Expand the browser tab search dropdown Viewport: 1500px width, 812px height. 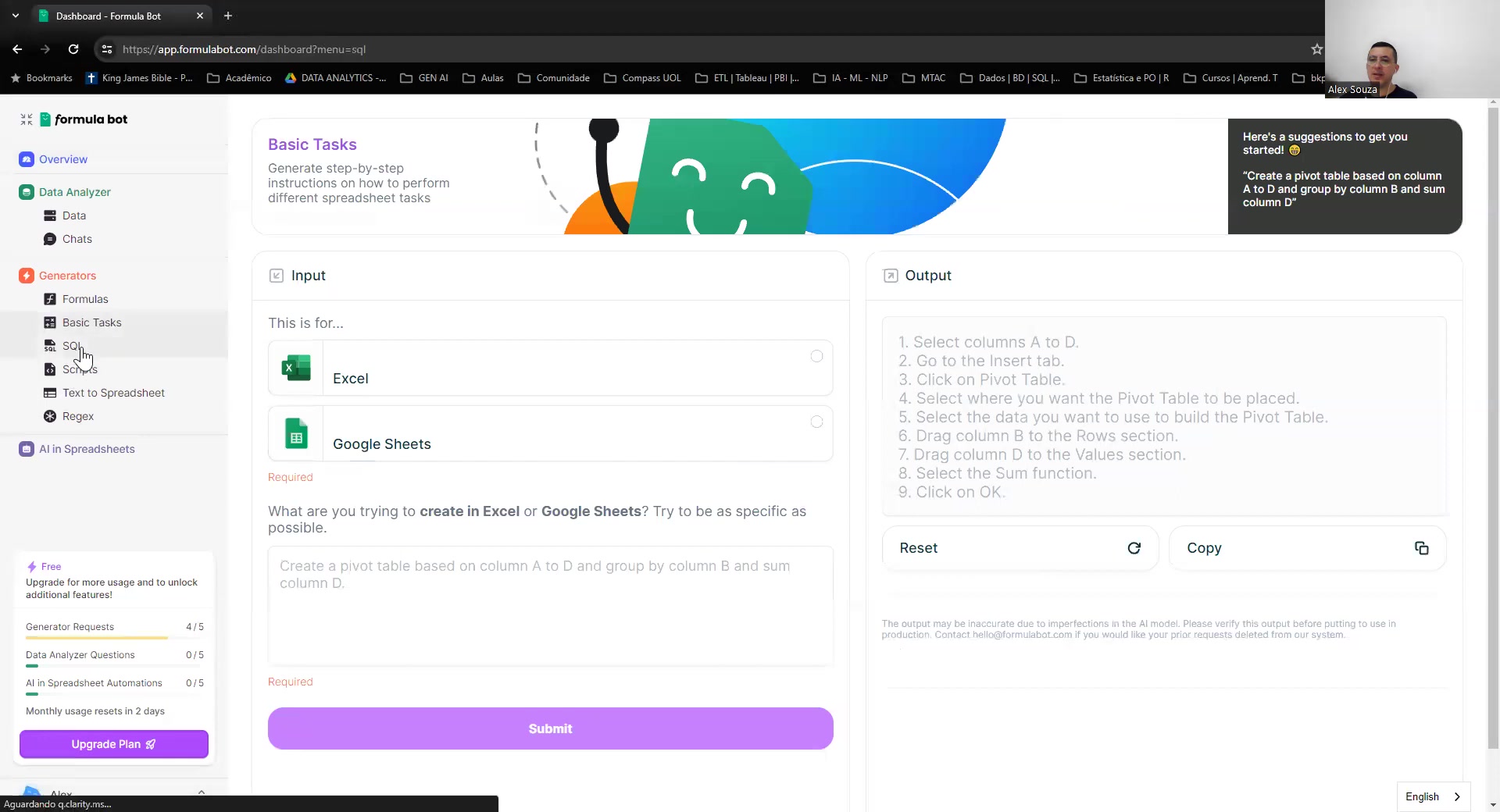(x=16, y=16)
